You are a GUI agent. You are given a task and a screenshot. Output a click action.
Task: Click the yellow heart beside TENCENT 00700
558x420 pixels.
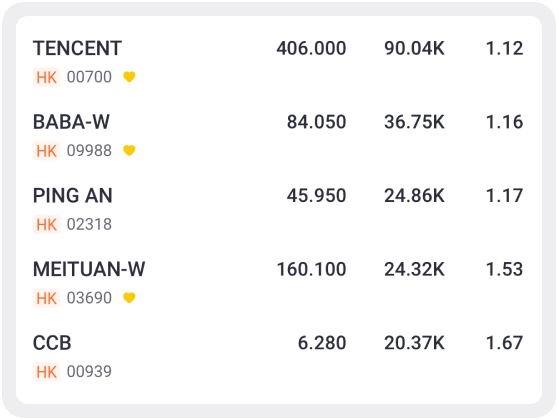(129, 77)
